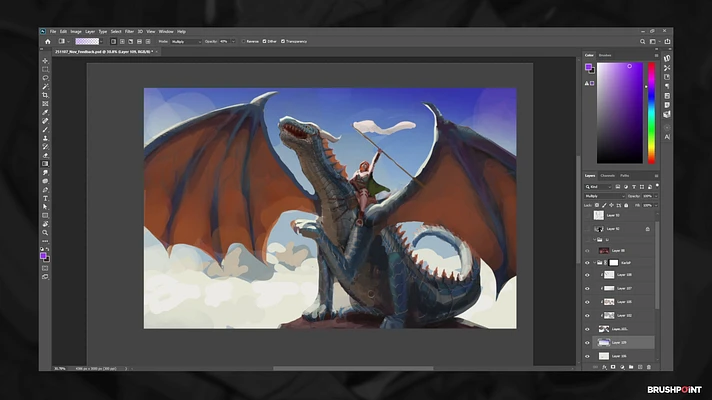This screenshot has width=712, height=400.
Task: Switch to the Brushes panel tab
Action: (x=605, y=55)
